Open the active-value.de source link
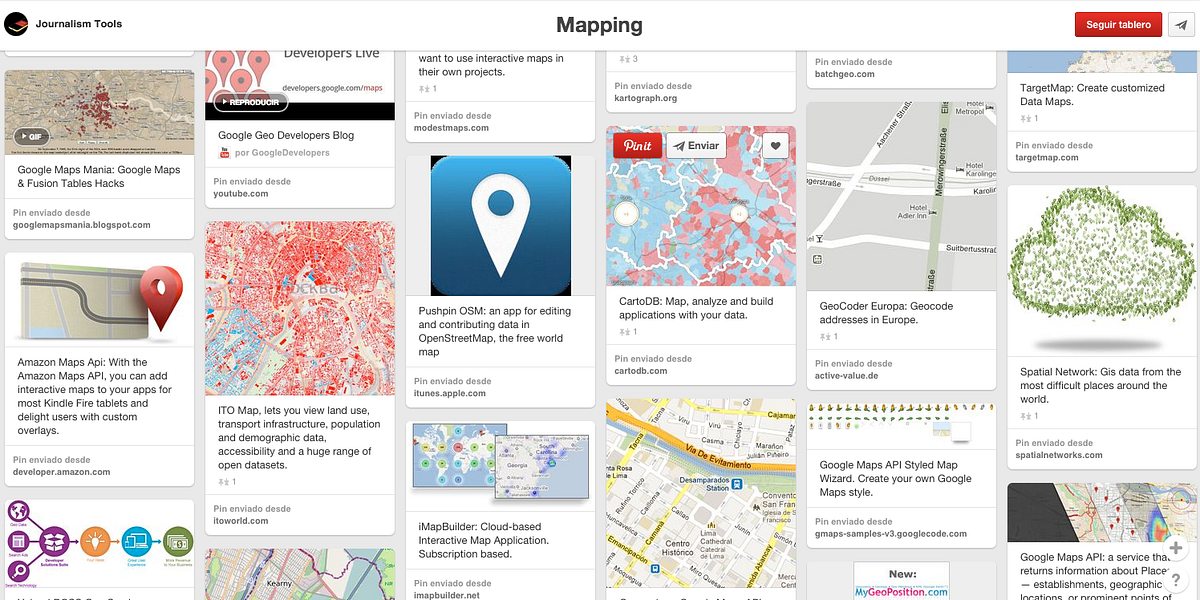1200x600 pixels. pos(847,376)
